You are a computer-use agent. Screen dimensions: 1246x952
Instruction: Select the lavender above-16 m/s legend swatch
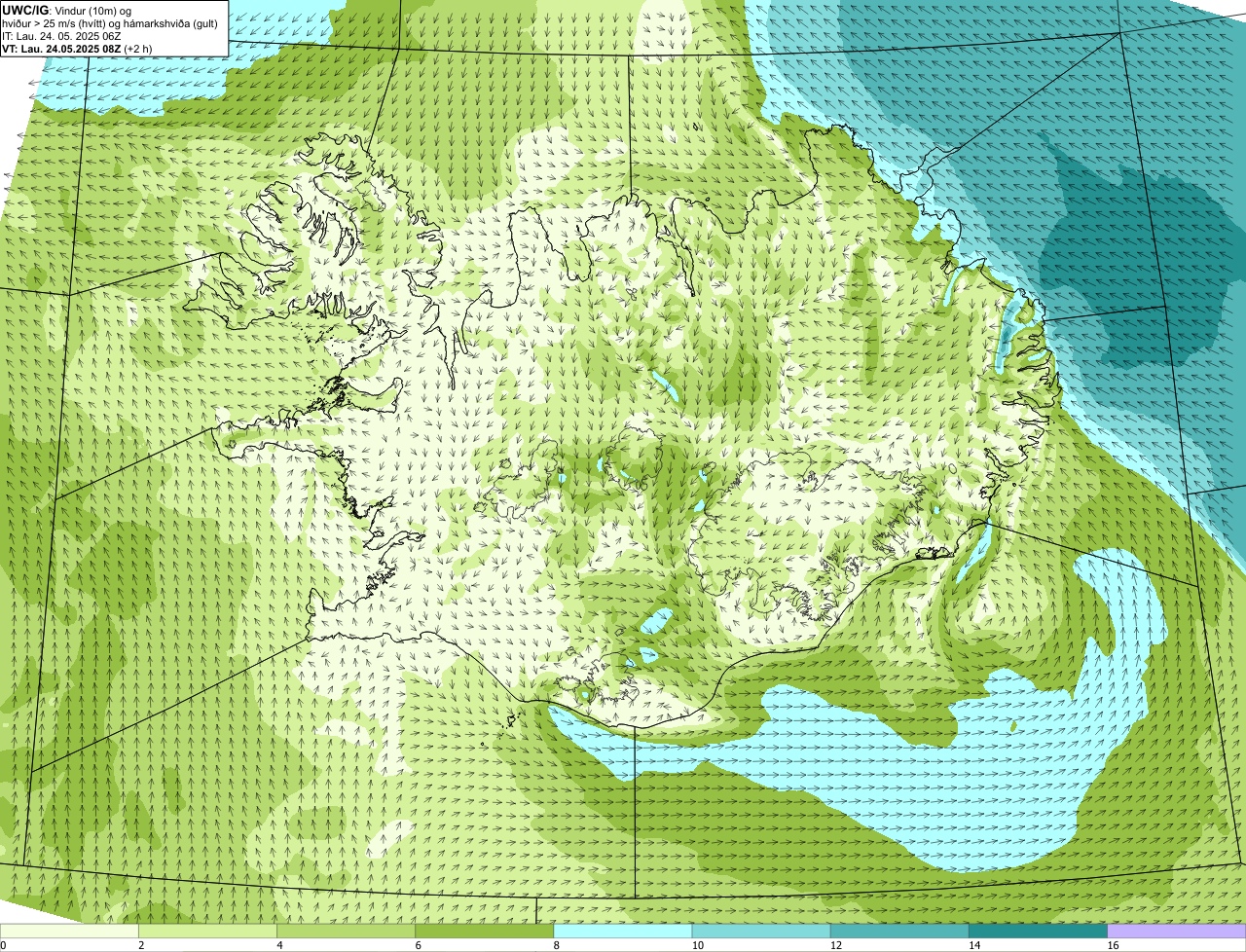coord(1177,932)
